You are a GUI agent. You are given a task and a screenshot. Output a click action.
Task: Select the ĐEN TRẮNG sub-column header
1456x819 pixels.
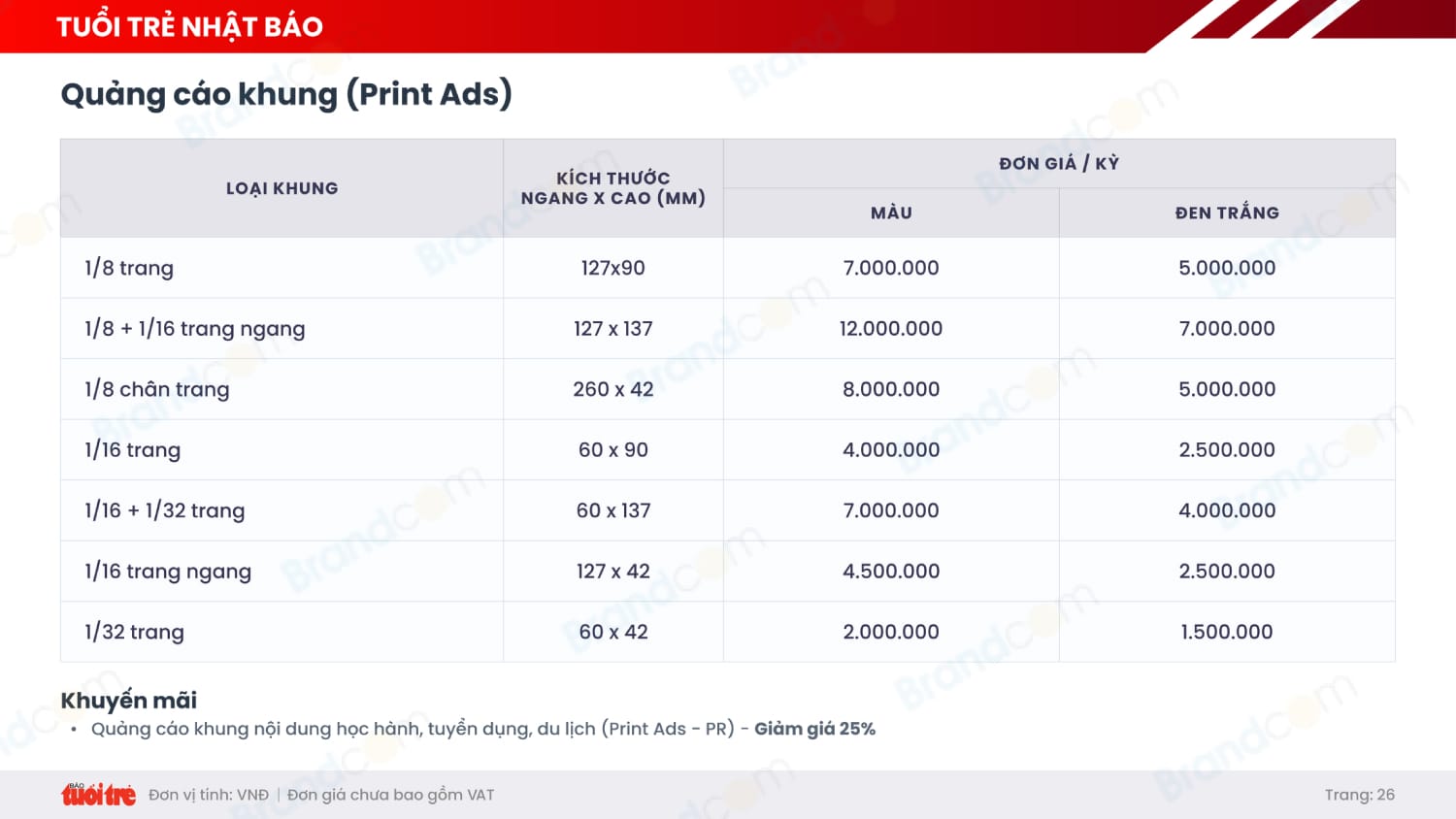click(1226, 213)
